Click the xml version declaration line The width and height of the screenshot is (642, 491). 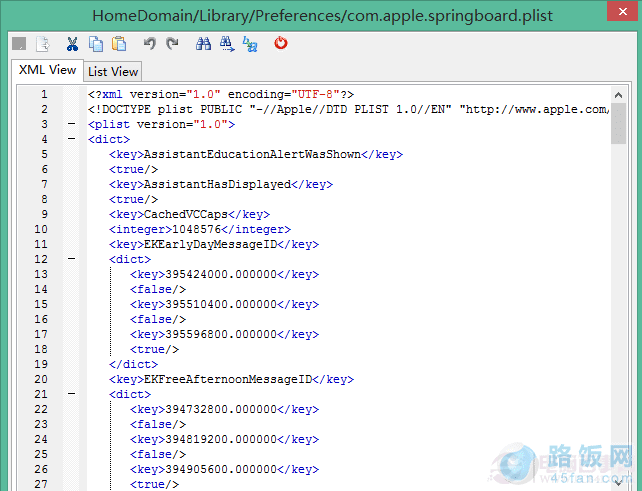221,94
